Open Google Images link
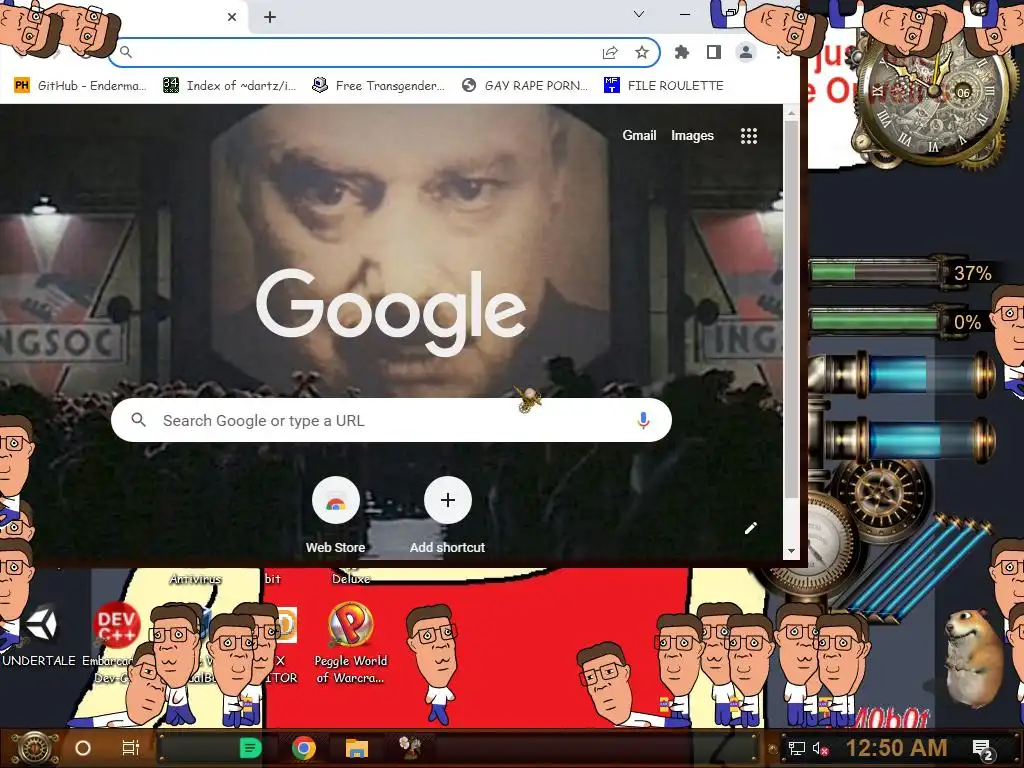This screenshot has width=1024, height=768. (x=692, y=135)
